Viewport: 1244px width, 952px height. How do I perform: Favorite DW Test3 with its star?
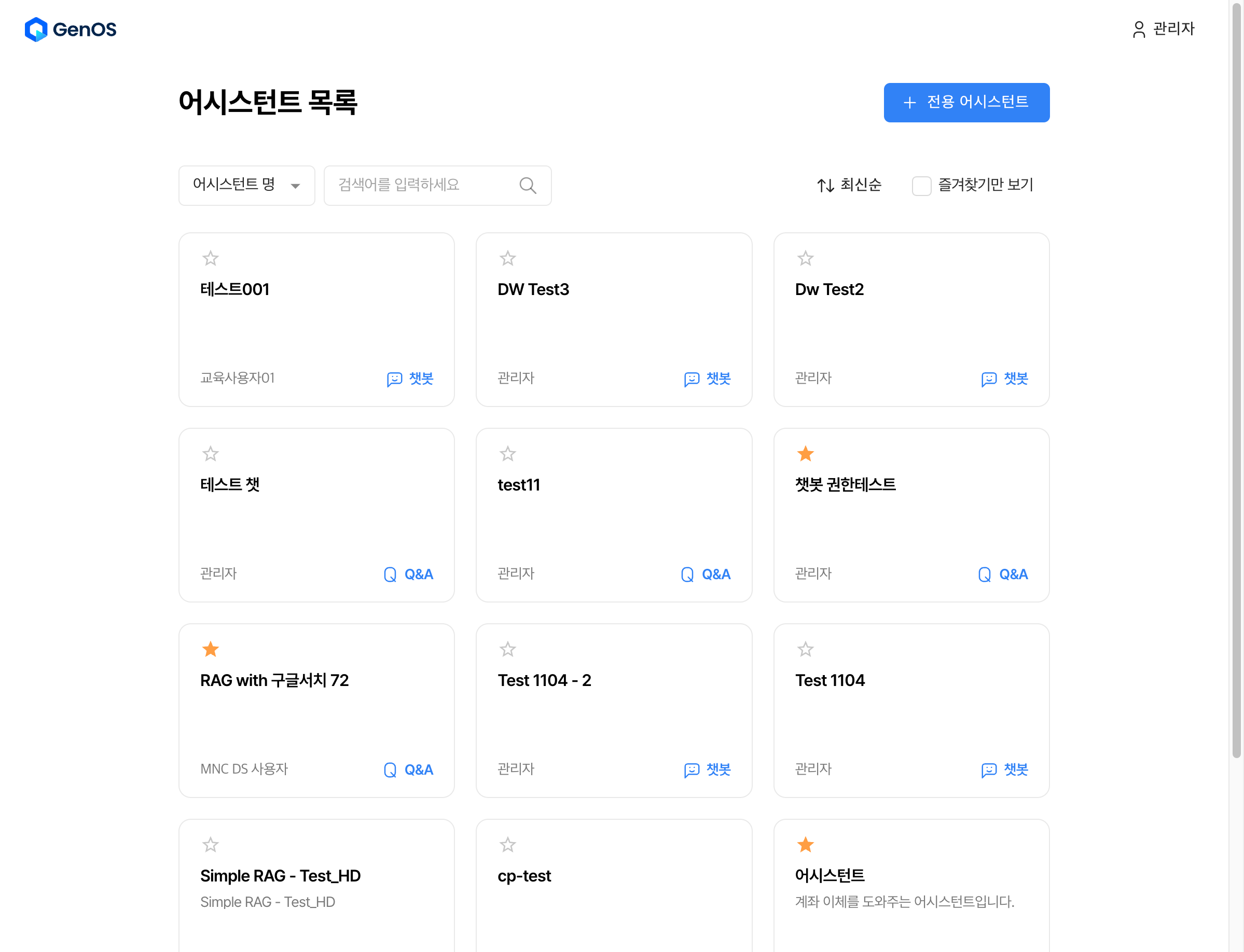click(507, 258)
